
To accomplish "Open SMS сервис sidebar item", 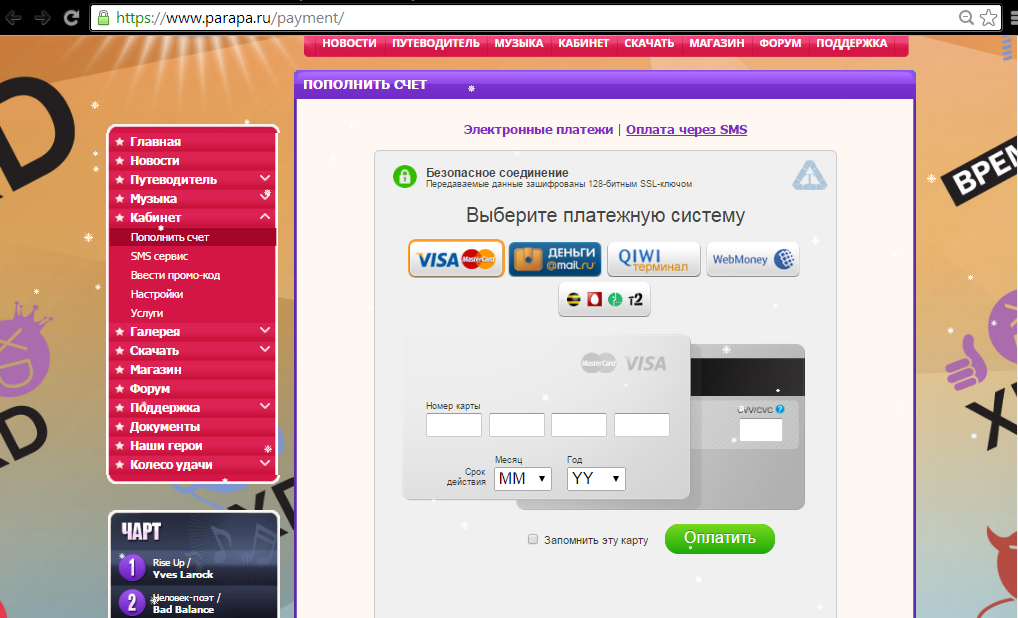I will (159, 256).
